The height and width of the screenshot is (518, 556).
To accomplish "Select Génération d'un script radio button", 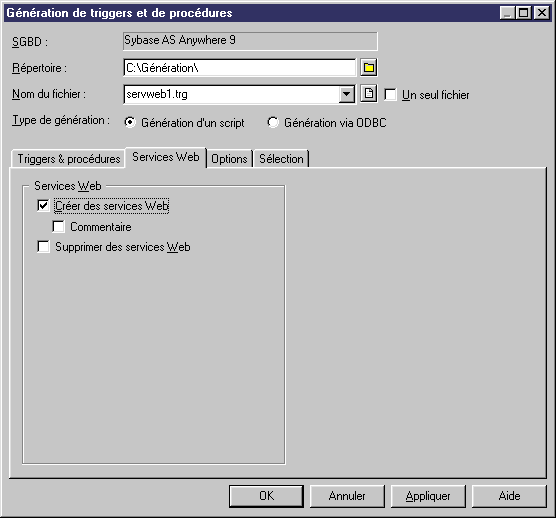I will [x=130, y=123].
